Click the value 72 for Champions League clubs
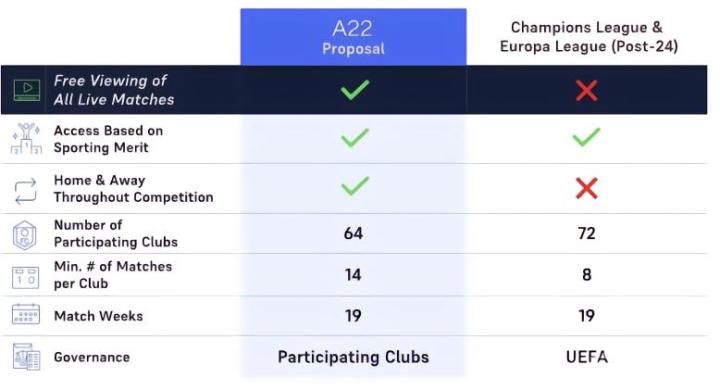The height and width of the screenshot is (390, 720). (586, 233)
